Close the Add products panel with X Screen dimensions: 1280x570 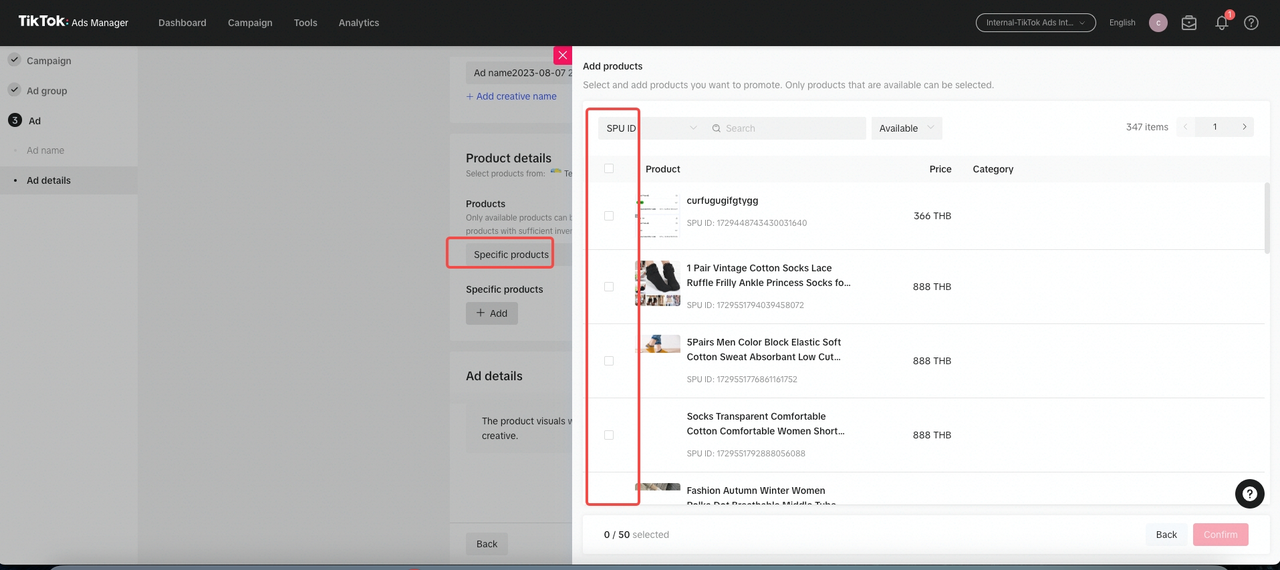pos(563,55)
